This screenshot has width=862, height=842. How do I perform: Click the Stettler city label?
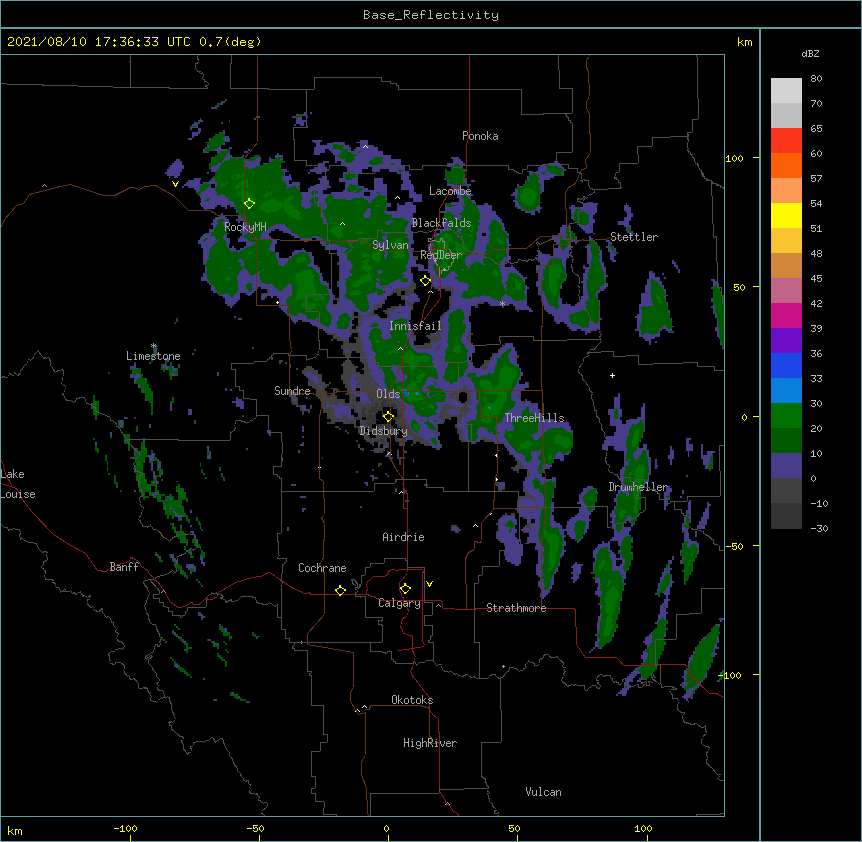[x=634, y=237]
